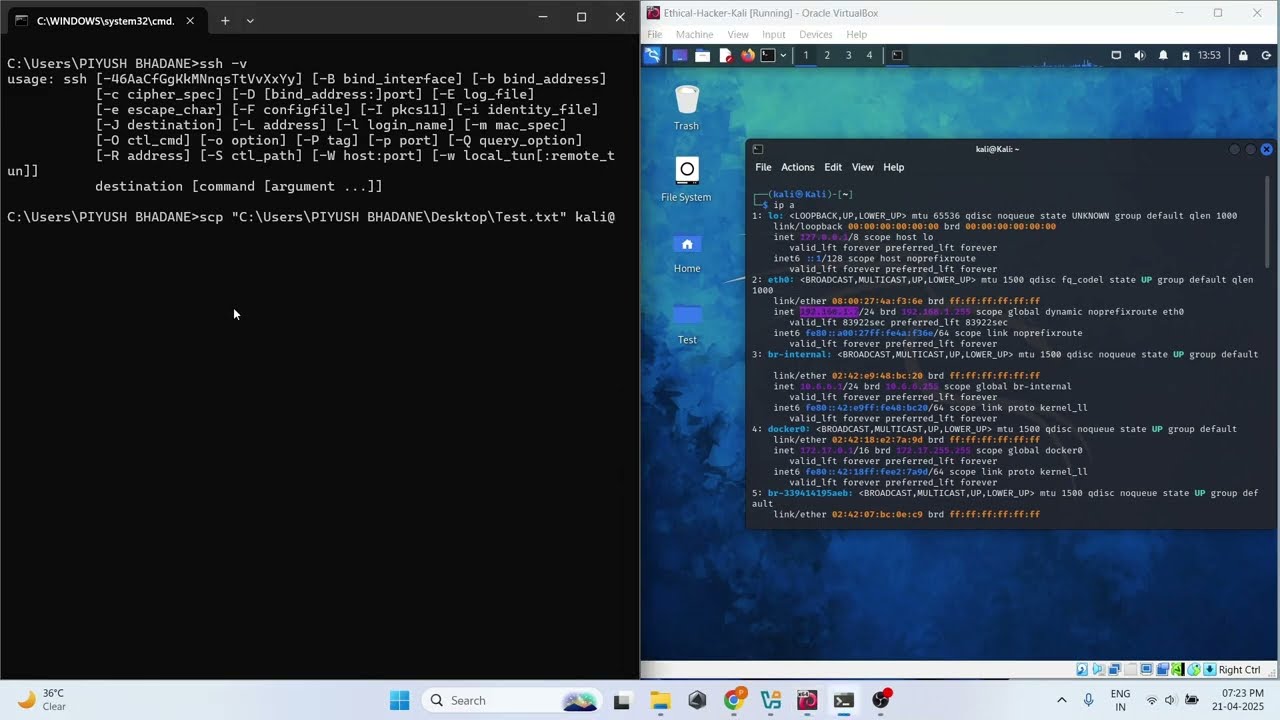The height and width of the screenshot is (720, 1280).
Task: Switch to Kali workspace 4
Action: click(869, 55)
